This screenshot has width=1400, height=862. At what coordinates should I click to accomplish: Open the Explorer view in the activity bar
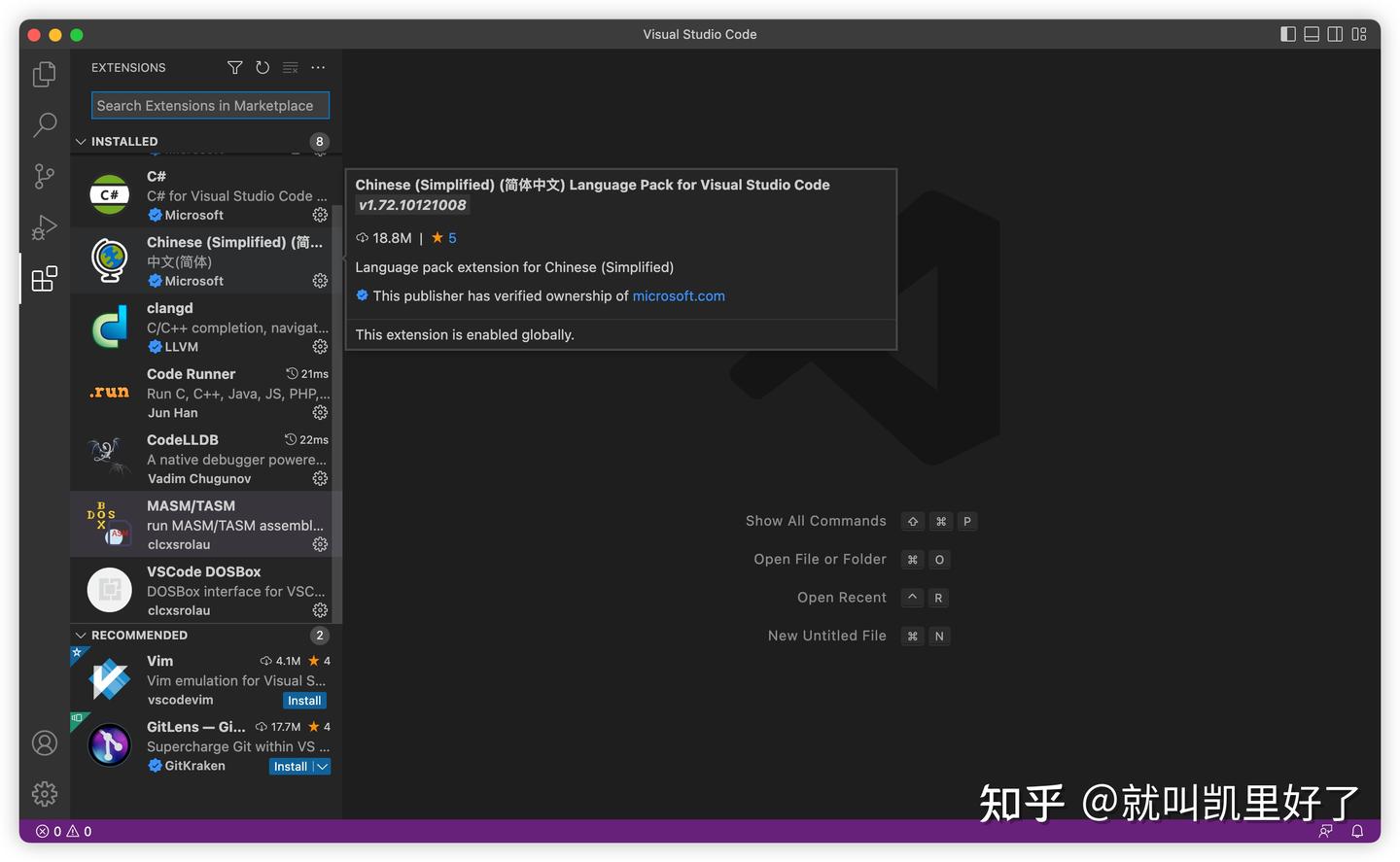(x=44, y=73)
